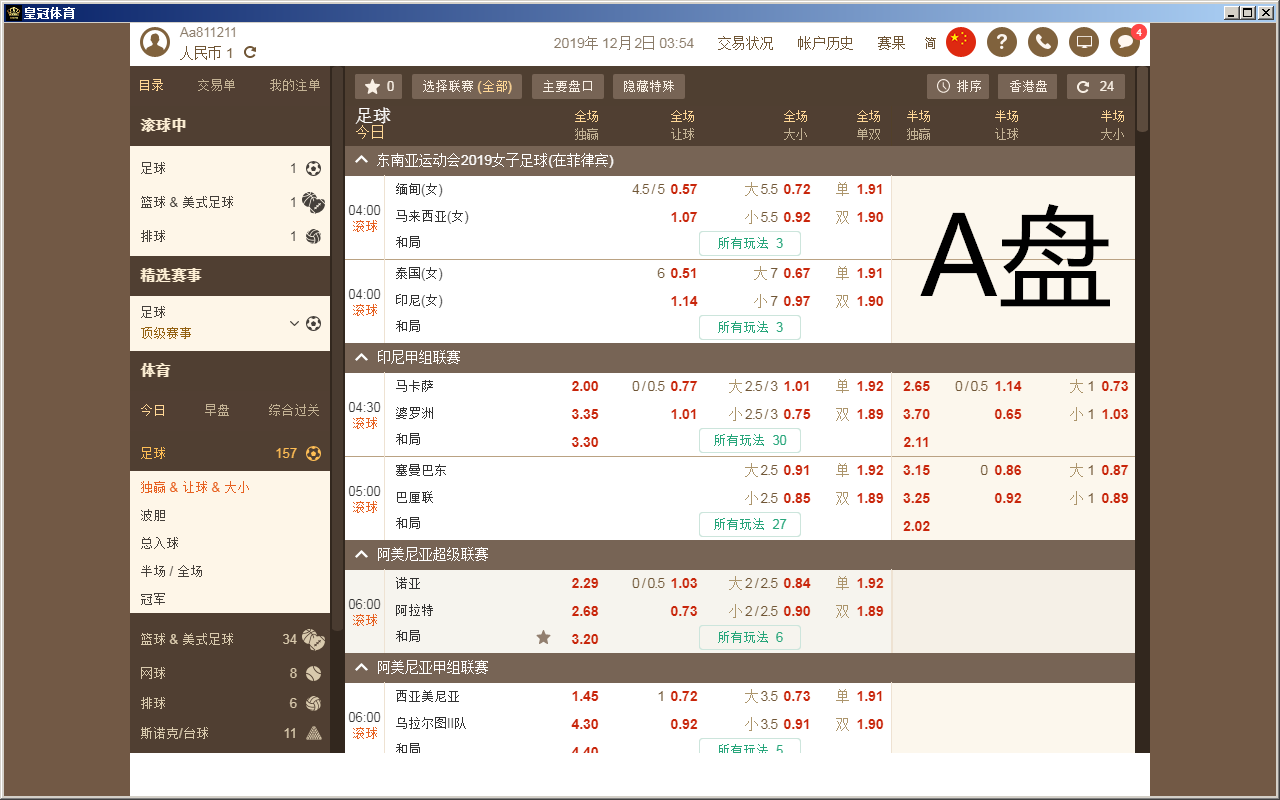Click the settings gear beside 足球 157
The image size is (1280, 800).
(x=313, y=453)
